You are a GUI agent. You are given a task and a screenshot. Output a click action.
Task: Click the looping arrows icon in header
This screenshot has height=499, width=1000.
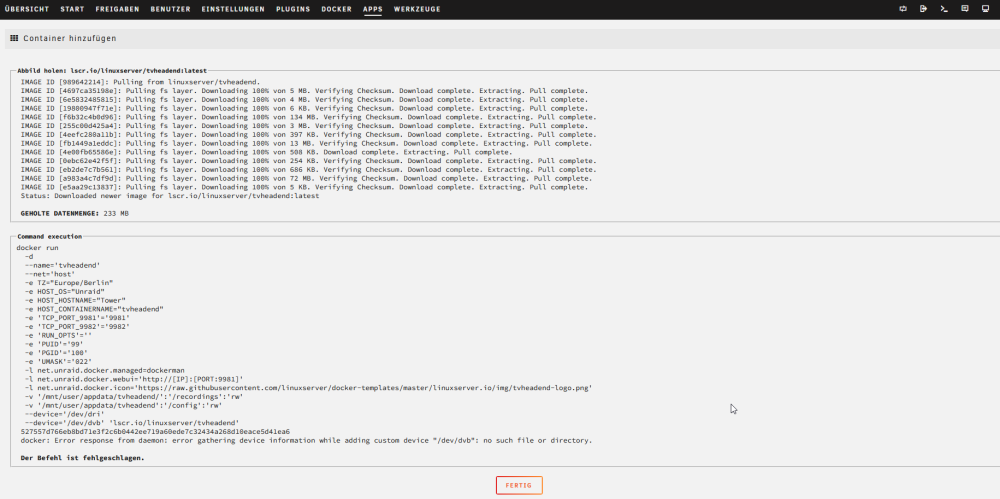(903, 9)
